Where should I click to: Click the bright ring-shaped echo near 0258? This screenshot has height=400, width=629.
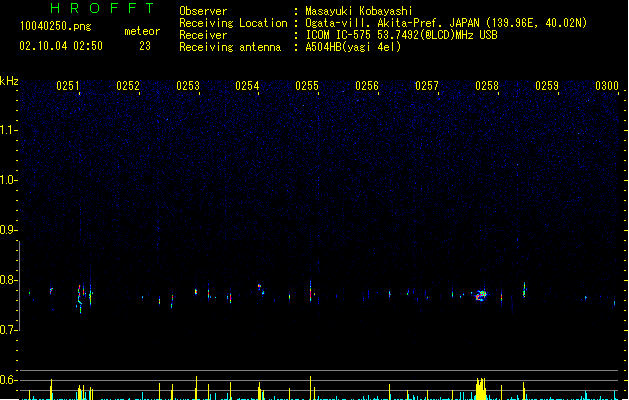tap(481, 296)
